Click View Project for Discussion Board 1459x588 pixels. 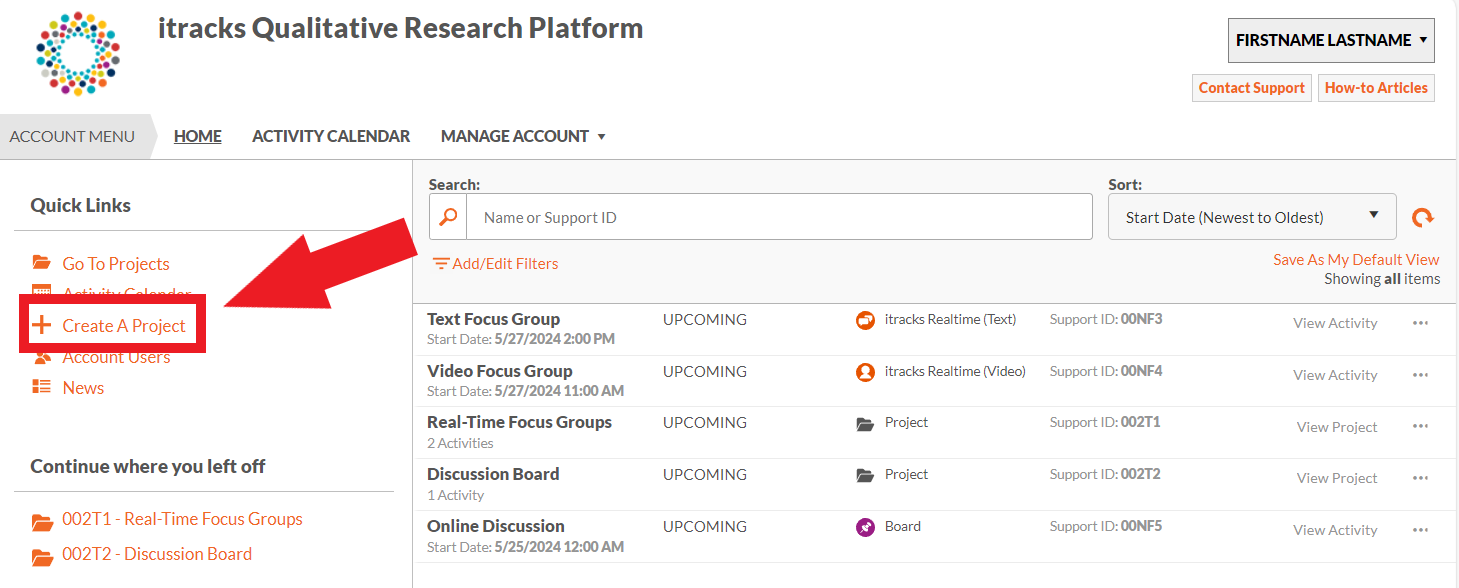click(x=1337, y=478)
